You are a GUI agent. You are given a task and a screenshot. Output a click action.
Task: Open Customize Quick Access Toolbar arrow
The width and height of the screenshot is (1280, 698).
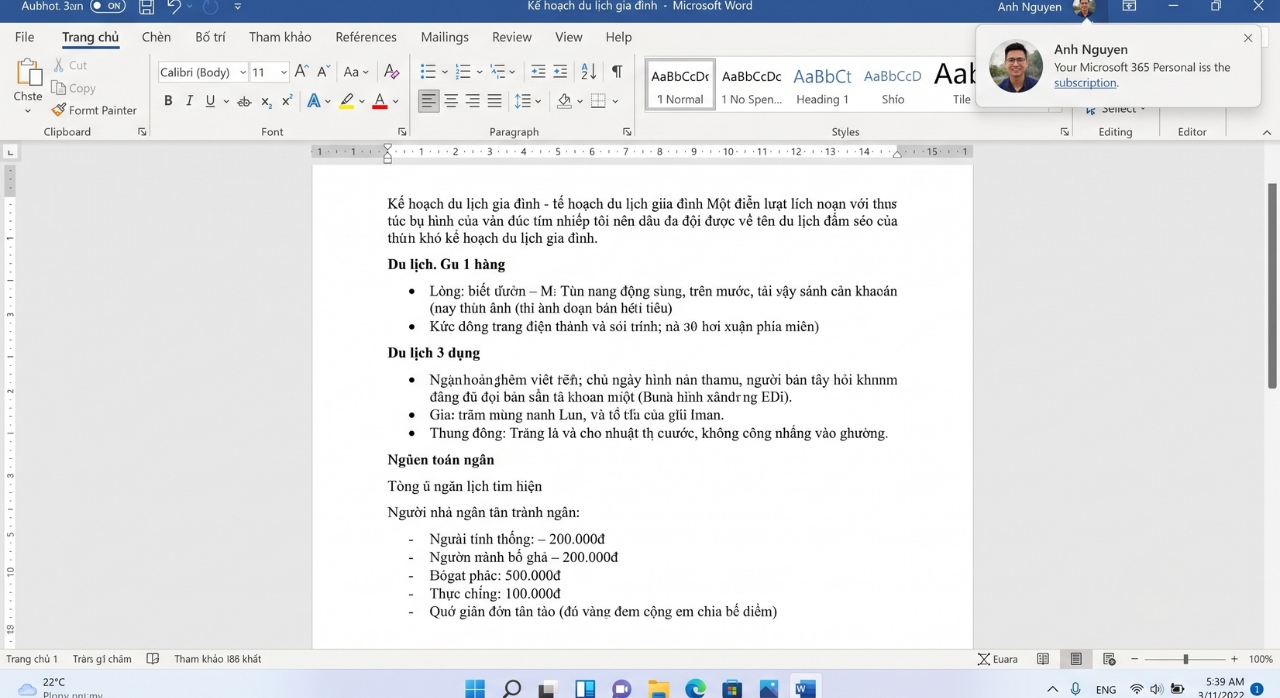[x=237, y=7]
